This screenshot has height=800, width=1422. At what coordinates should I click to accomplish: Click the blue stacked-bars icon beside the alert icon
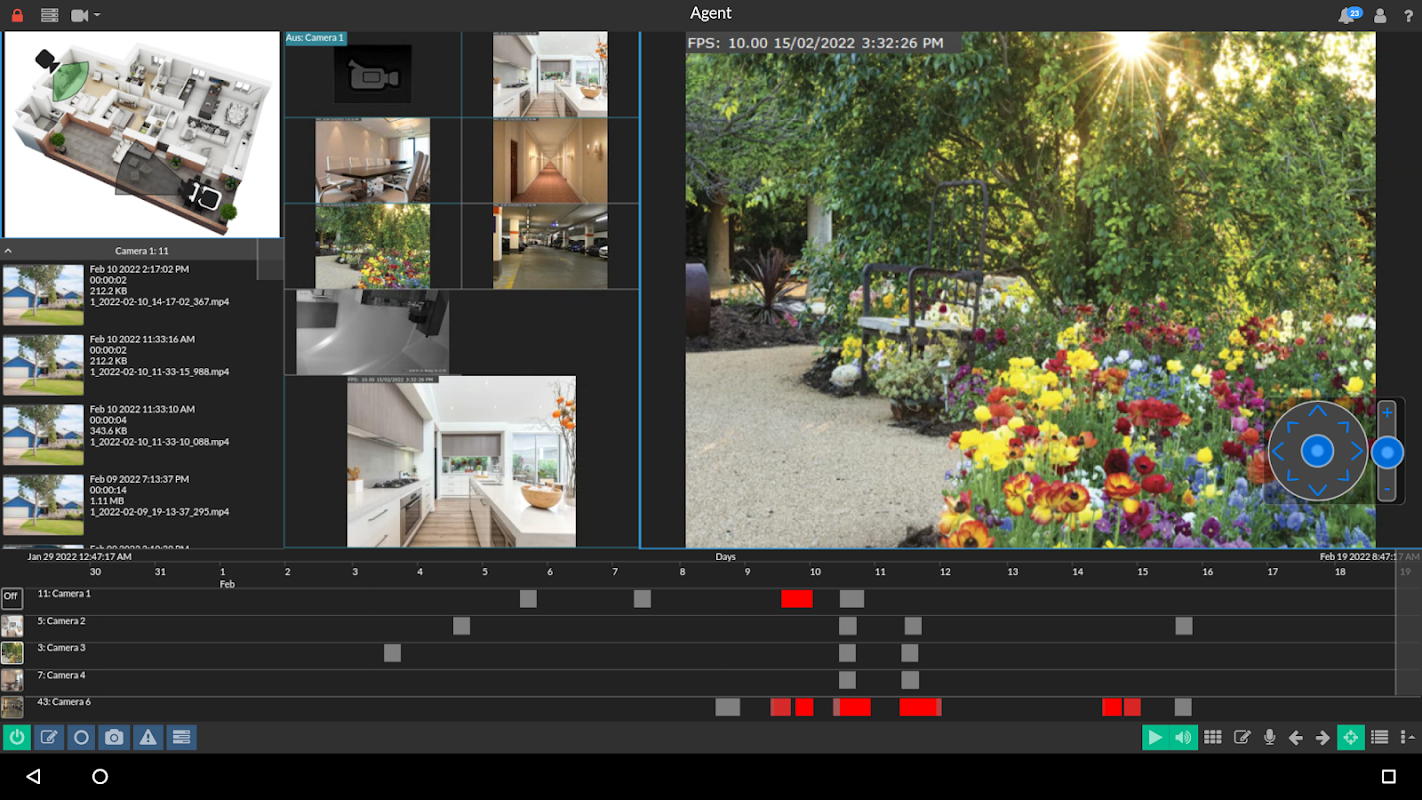(x=181, y=738)
